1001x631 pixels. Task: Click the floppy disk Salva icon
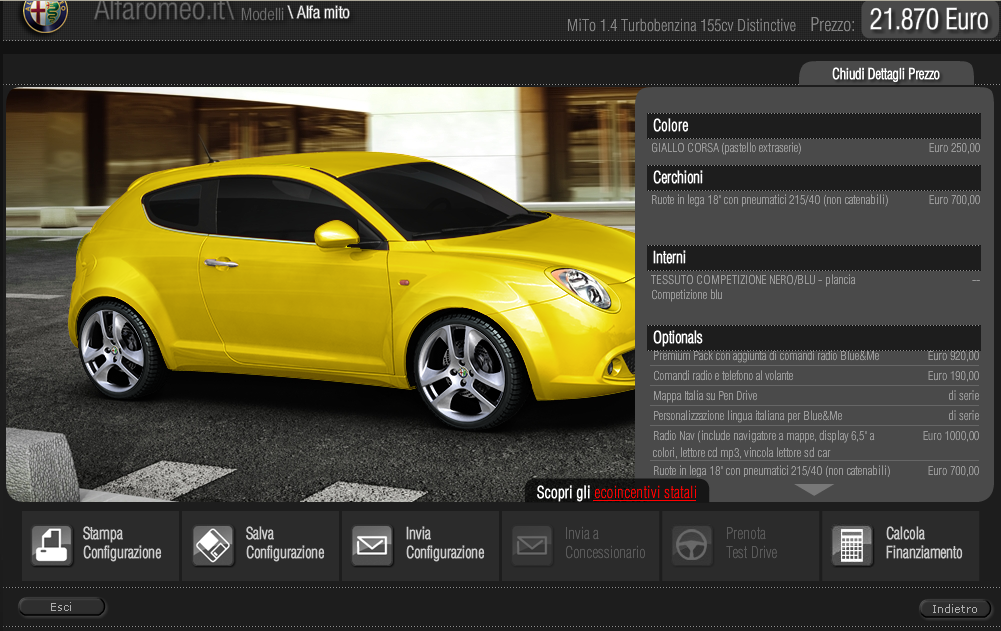pyautogui.click(x=213, y=546)
